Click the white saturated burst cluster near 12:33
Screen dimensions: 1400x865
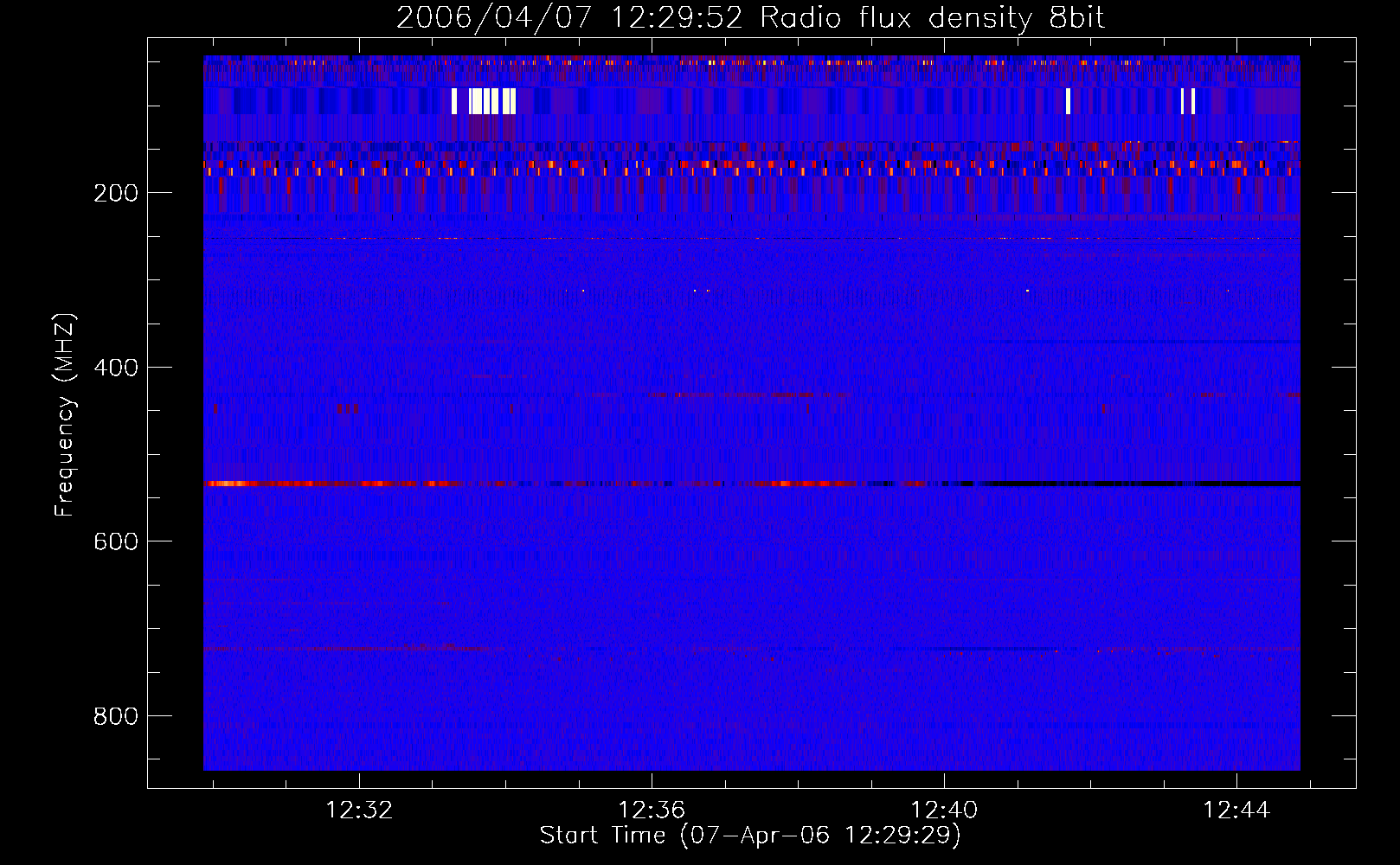point(484,101)
